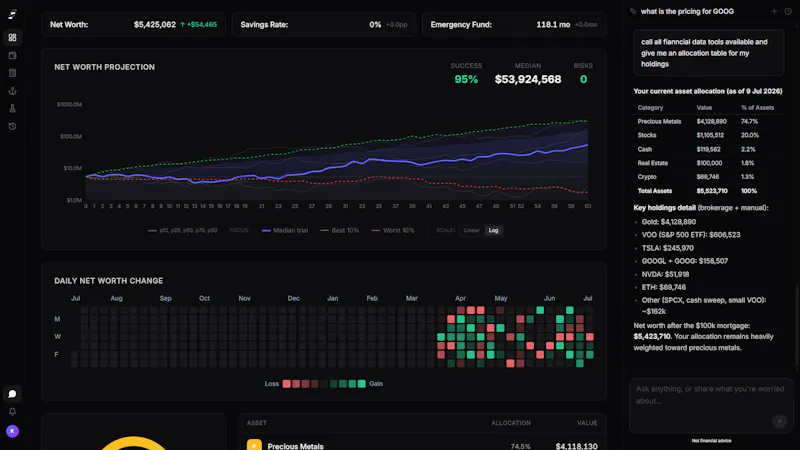This screenshot has height=450, width=800.
Task: Switch chart scale to Linear
Action: (471, 231)
